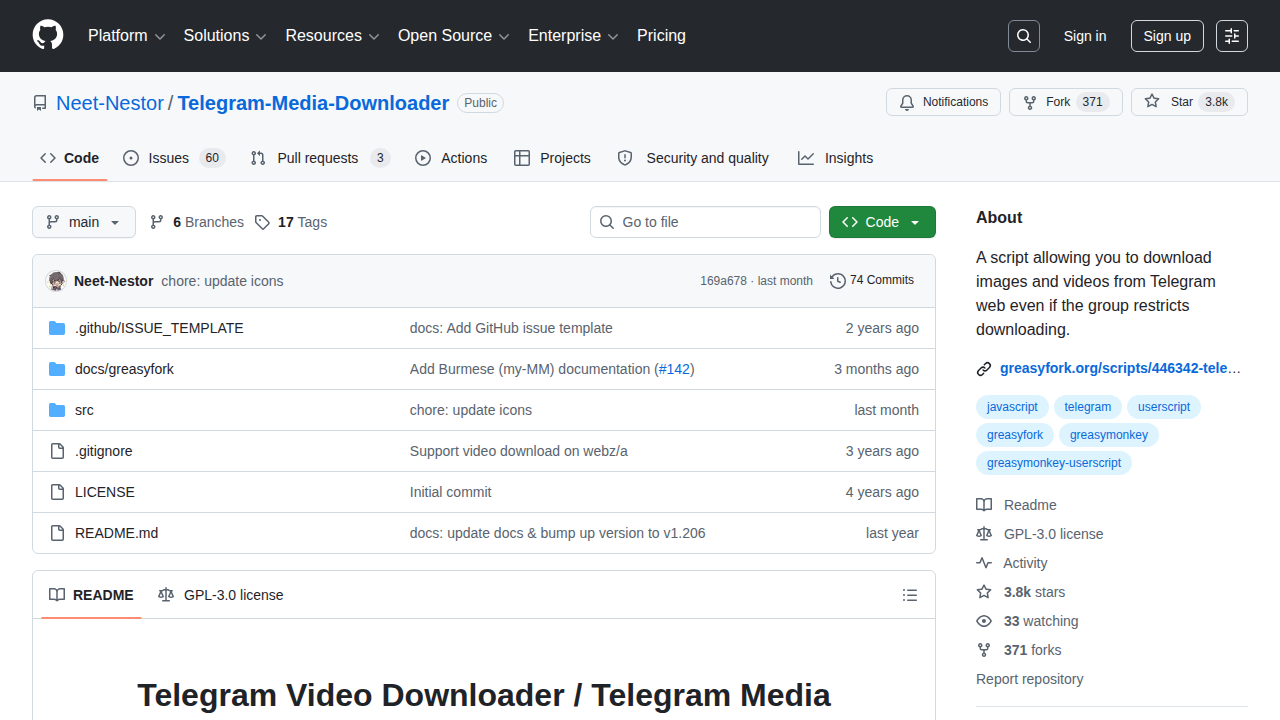The height and width of the screenshot is (720, 1280).
Task: Click the notifications bell icon
Action: click(x=907, y=101)
